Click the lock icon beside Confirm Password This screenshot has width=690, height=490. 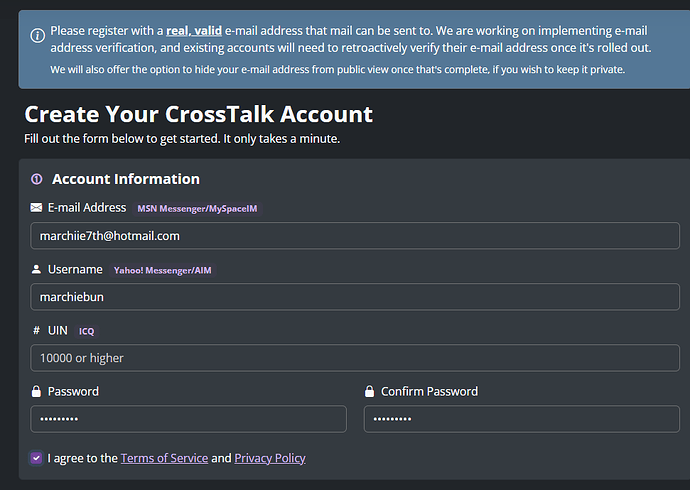coord(369,391)
